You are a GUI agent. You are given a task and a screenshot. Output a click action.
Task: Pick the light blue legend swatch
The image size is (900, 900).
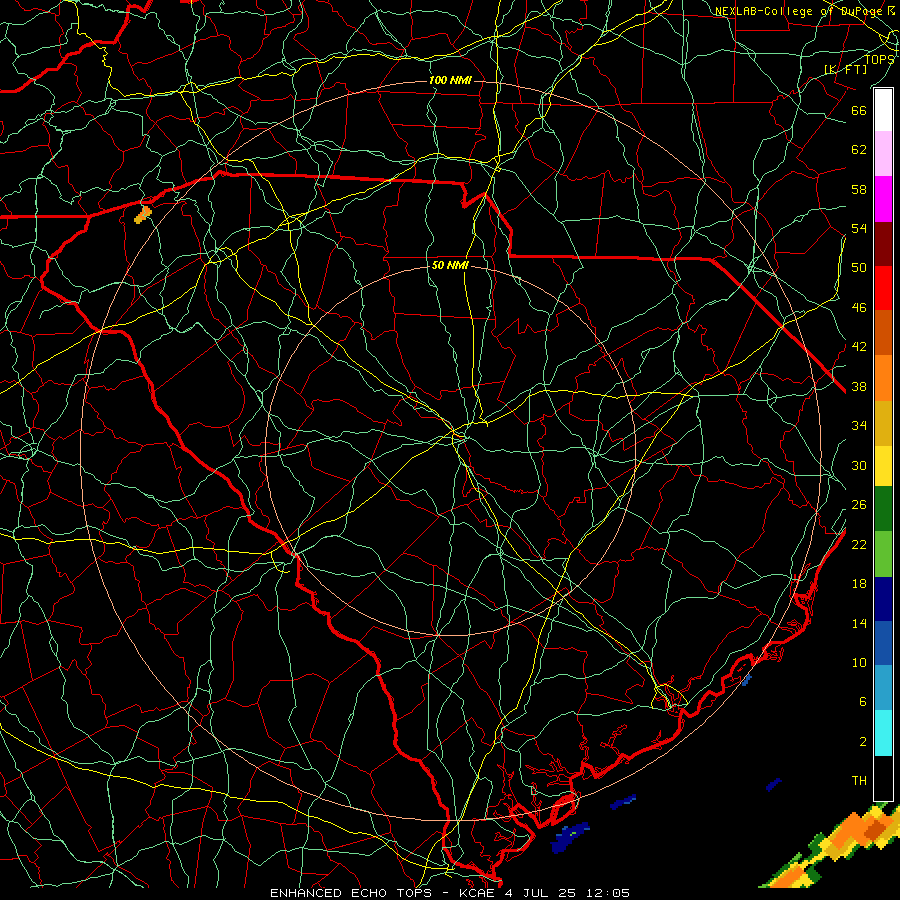point(883,688)
